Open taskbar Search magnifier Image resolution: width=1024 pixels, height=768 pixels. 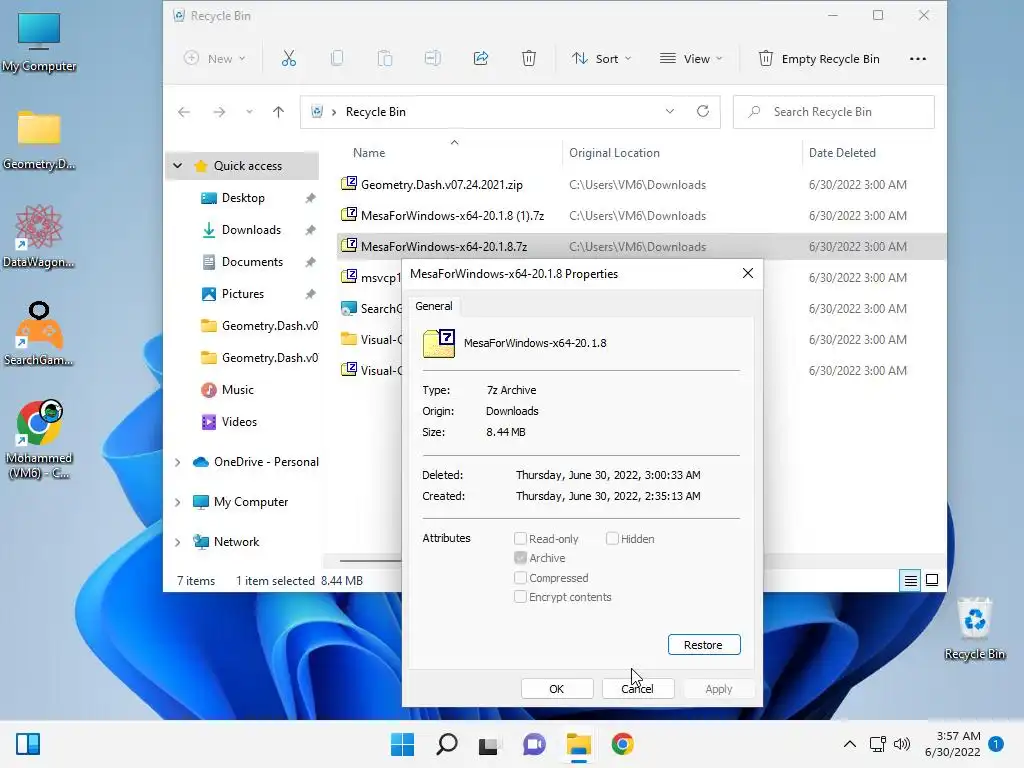click(447, 744)
